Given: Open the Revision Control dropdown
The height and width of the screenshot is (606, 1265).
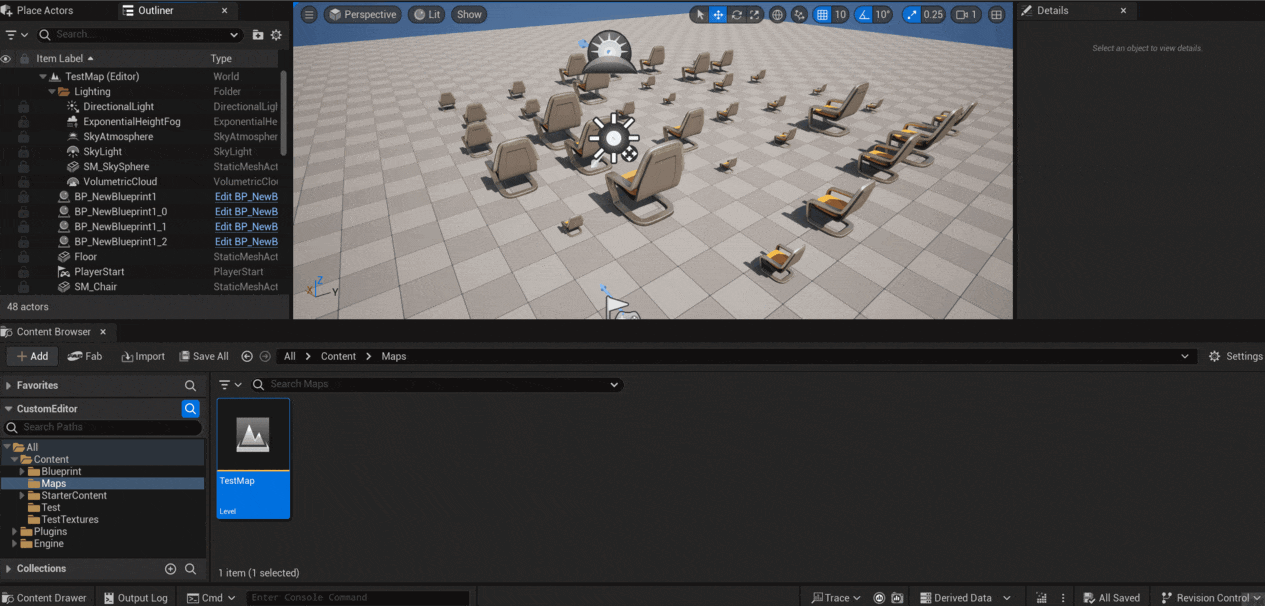Looking at the screenshot, I should (1210, 597).
